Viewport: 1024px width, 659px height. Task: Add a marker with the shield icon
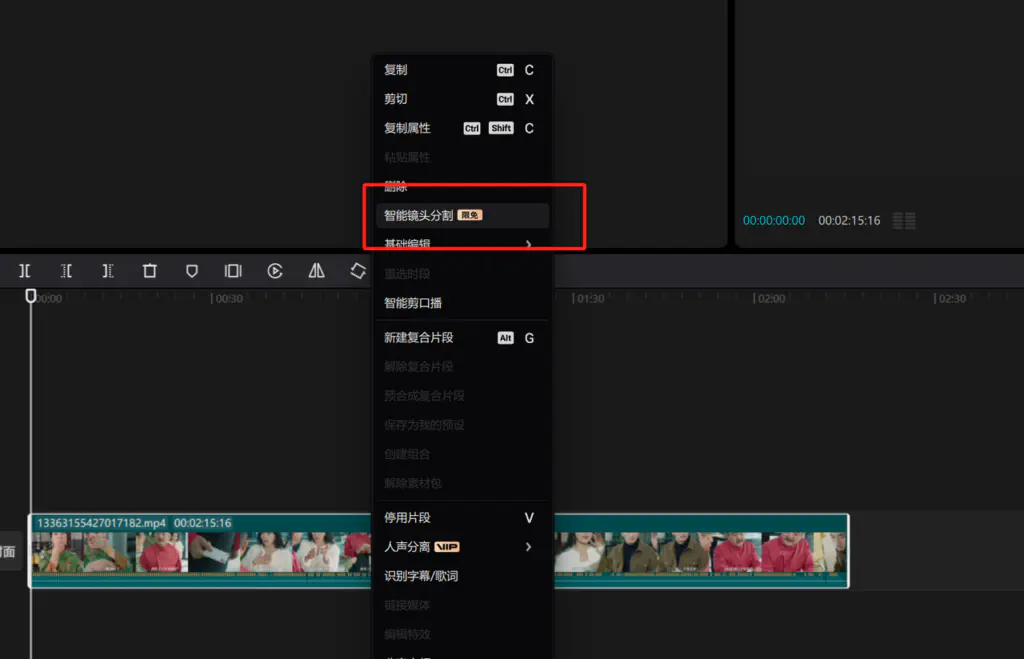(192, 271)
